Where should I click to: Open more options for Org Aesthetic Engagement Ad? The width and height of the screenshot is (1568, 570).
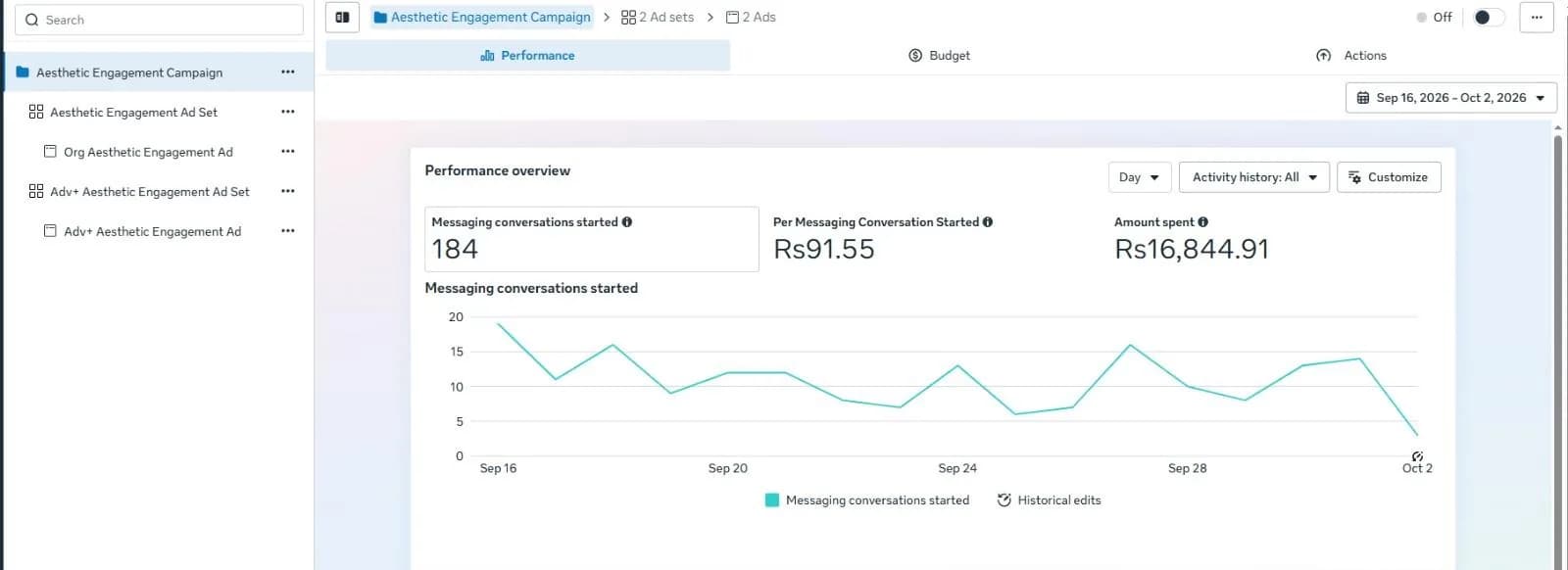pyautogui.click(x=287, y=151)
